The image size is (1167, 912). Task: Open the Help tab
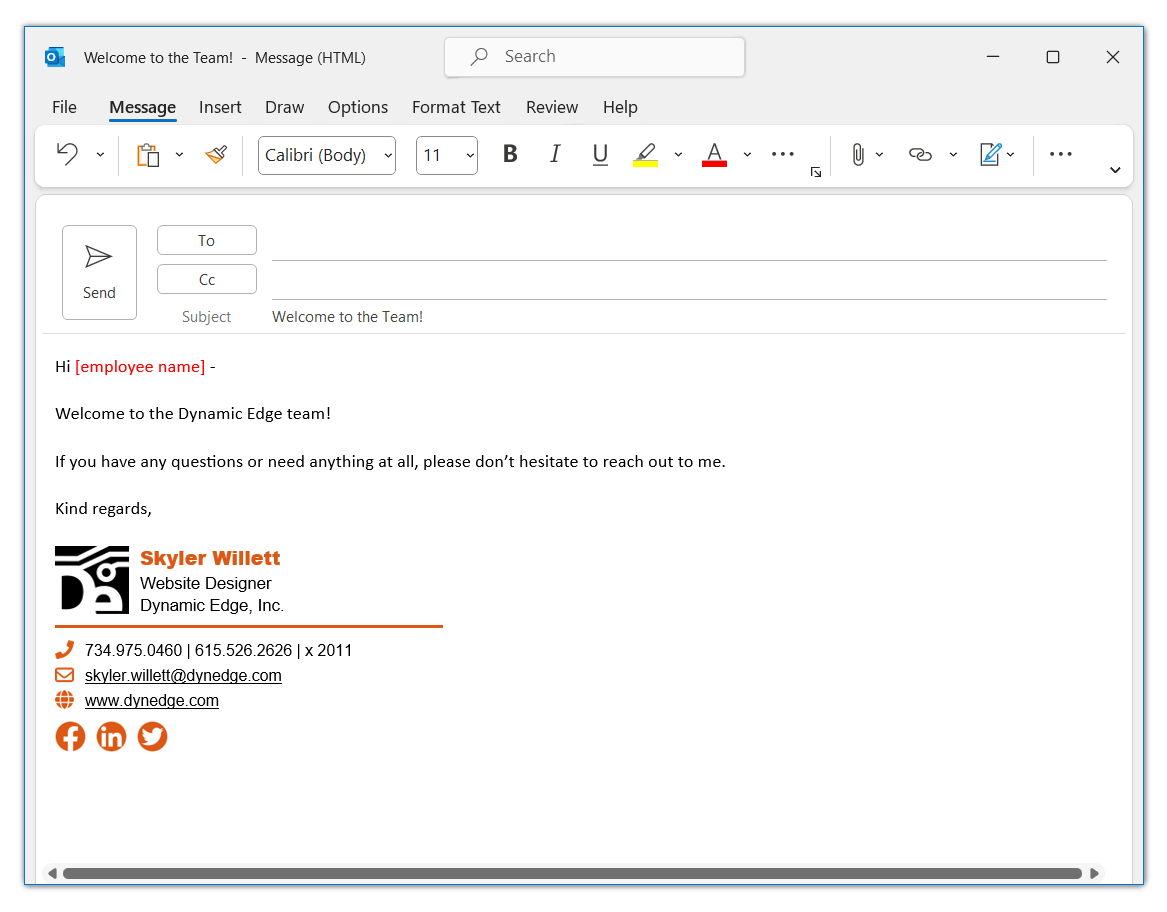coord(620,107)
